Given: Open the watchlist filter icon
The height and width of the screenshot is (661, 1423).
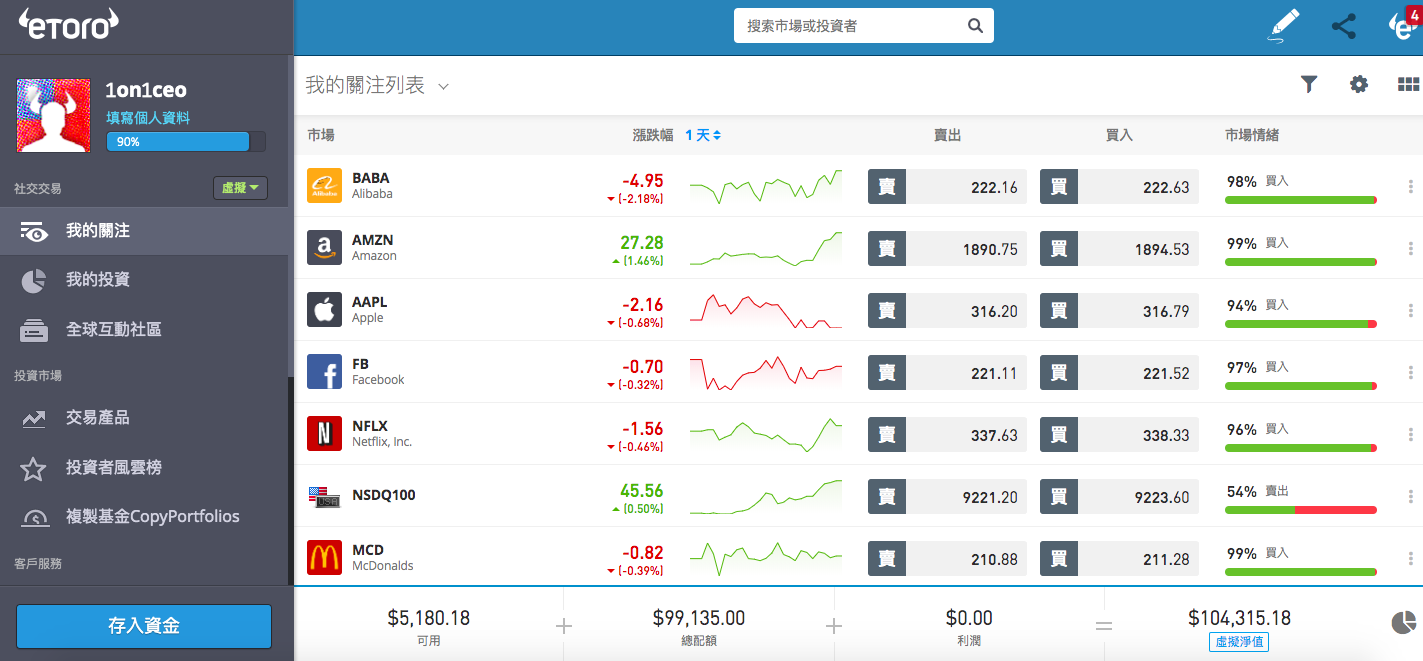Looking at the screenshot, I should pyautogui.click(x=1309, y=84).
